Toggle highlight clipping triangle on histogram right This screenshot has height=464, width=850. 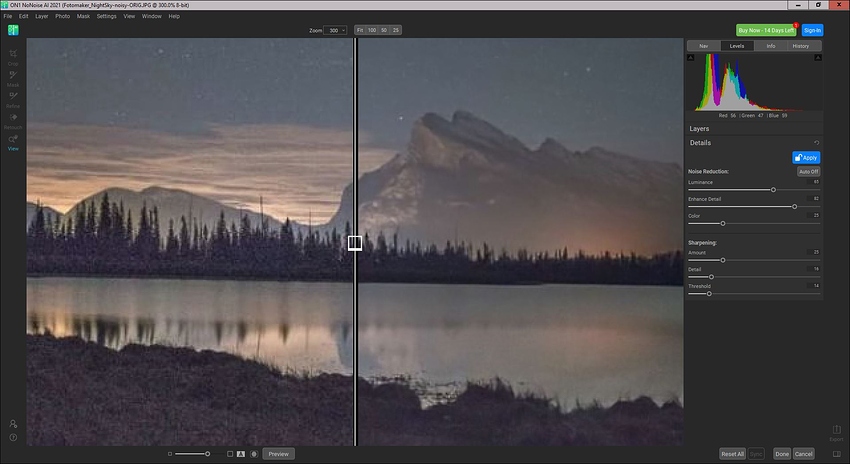pyautogui.click(x=818, y=57)
